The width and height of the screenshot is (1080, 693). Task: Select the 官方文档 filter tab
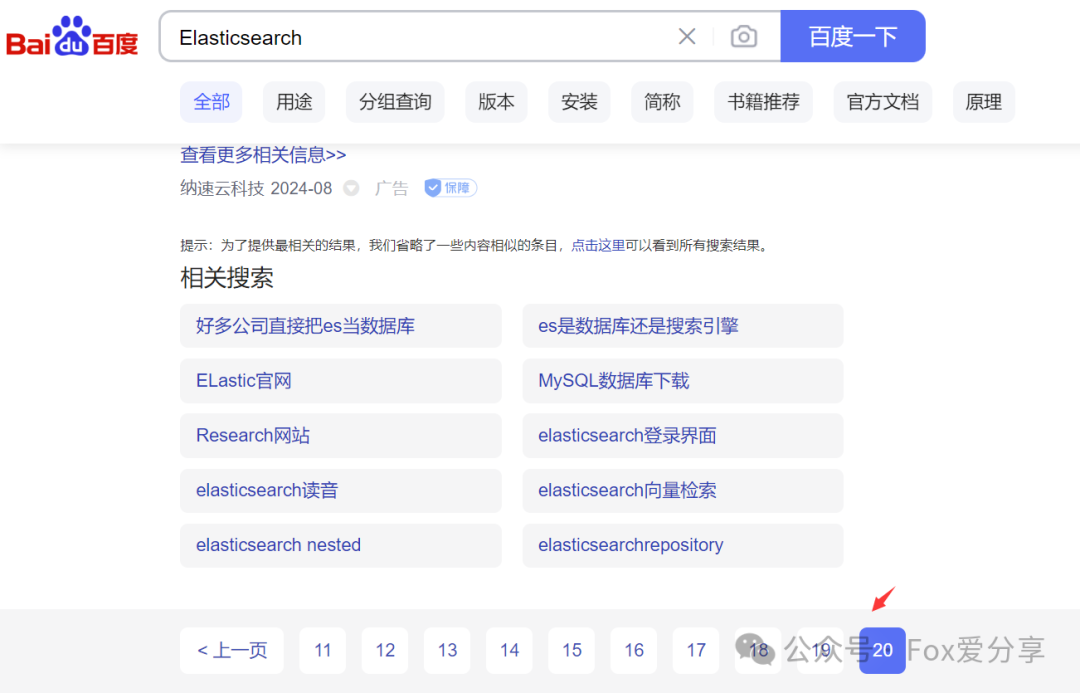click(x=883, y=102)
